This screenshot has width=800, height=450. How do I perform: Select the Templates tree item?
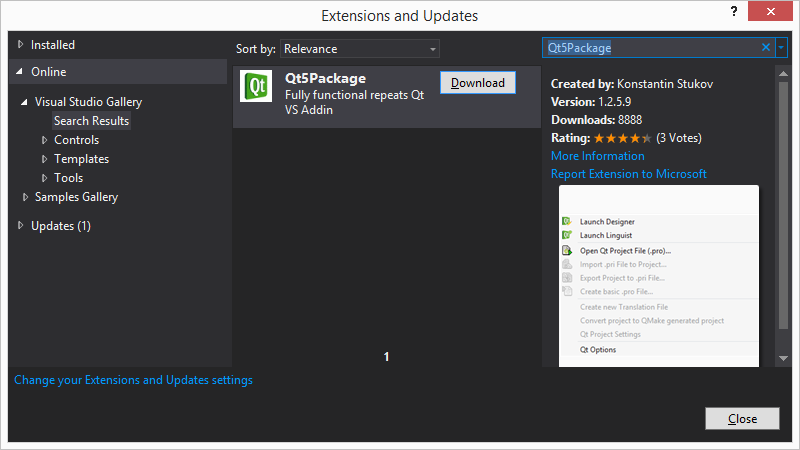[x=82, y=159]
